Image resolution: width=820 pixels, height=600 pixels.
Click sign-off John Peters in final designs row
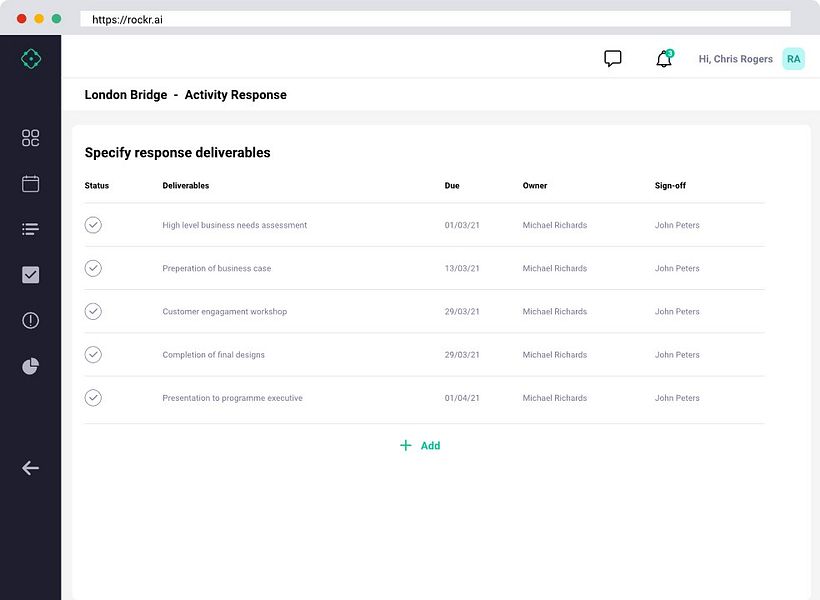[x=677, y=355]
